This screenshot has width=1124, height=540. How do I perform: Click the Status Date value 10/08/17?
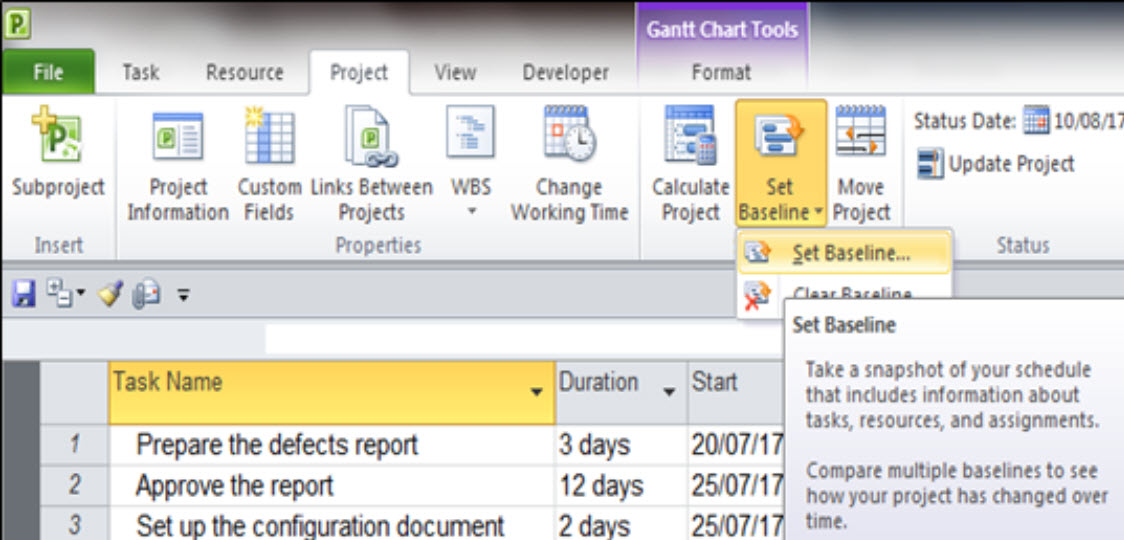click(x=1088, y=120)
